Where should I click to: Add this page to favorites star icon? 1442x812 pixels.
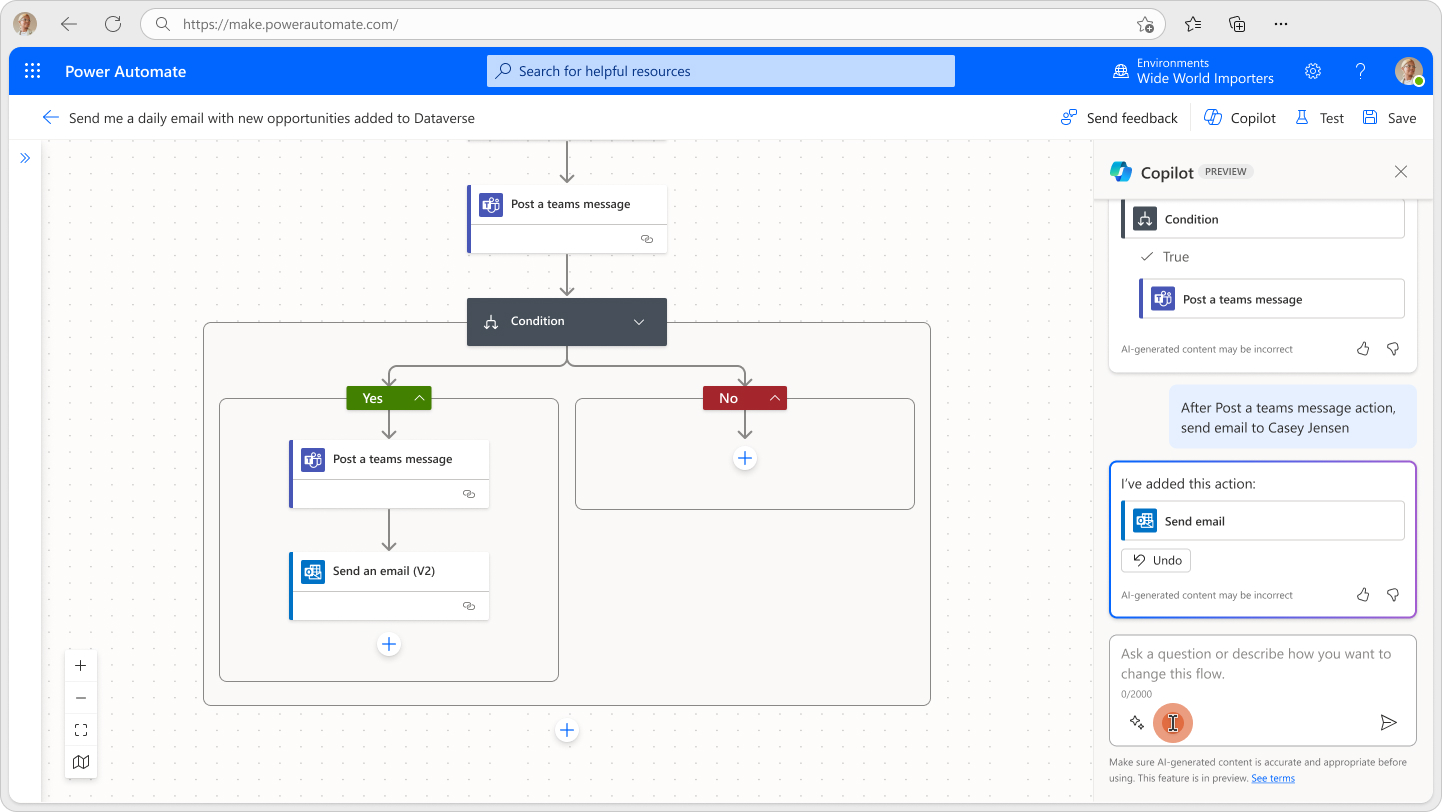pyautogui.click(x=1145, y=24)
